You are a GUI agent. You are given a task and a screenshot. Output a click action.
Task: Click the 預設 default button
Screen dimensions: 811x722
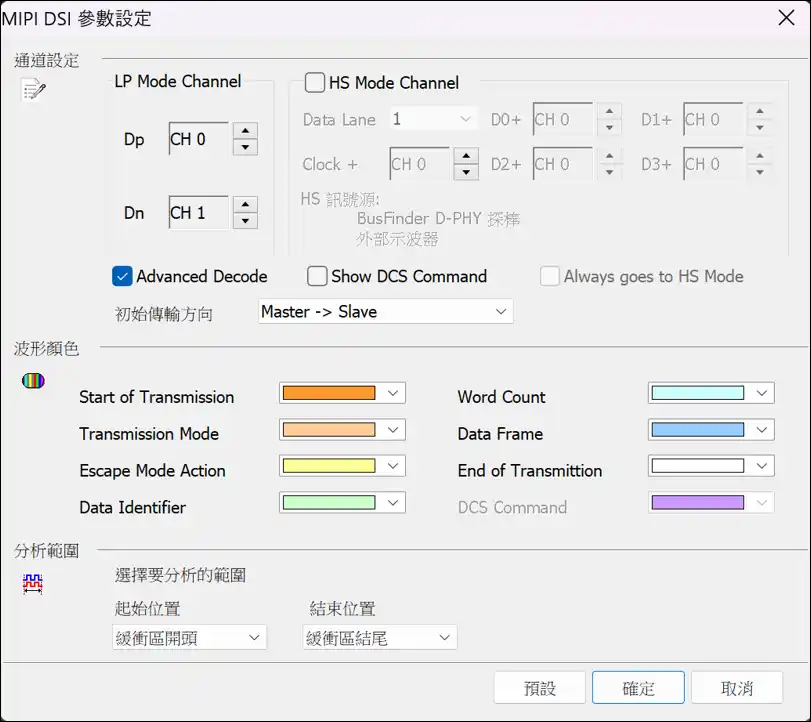tap(539, 688)
